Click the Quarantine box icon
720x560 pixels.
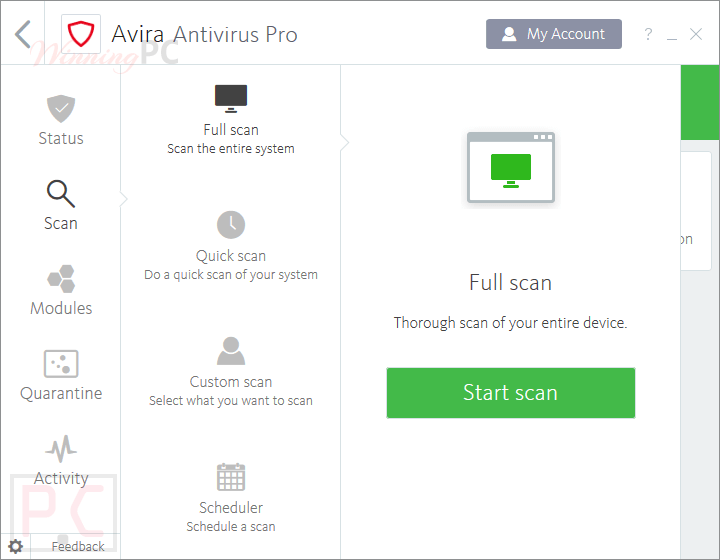click(x=61, y=364)
